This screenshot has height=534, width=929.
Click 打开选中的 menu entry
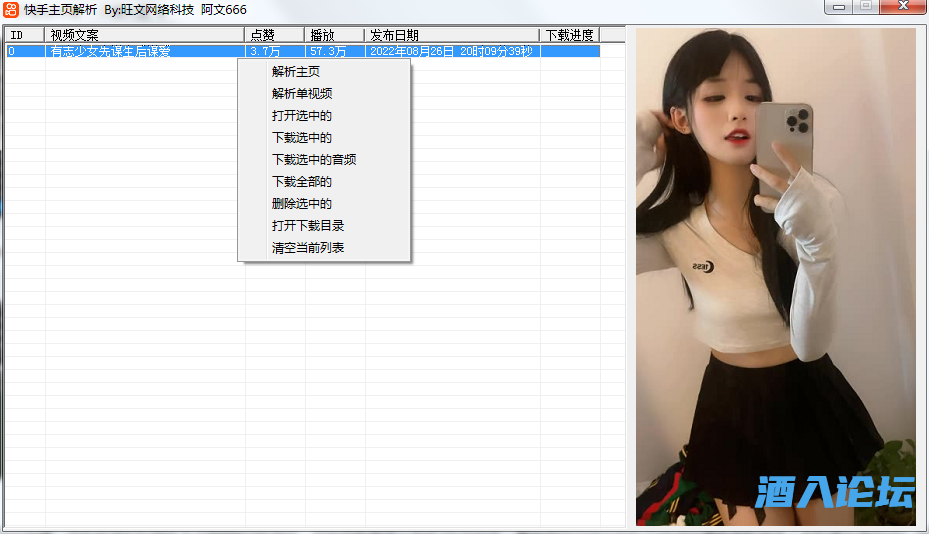tap(302, 116)
